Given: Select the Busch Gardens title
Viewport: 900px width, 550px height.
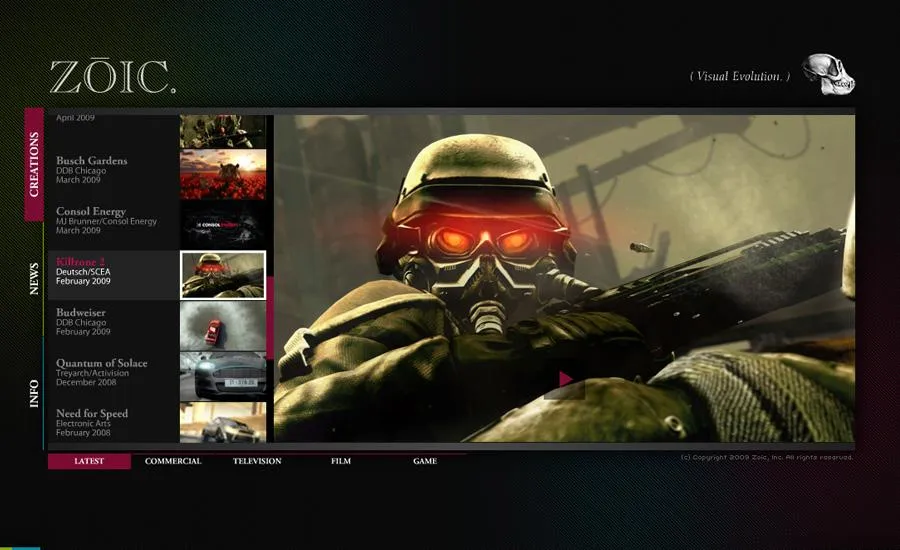Looking at the screenshot, I should [92, 161].
